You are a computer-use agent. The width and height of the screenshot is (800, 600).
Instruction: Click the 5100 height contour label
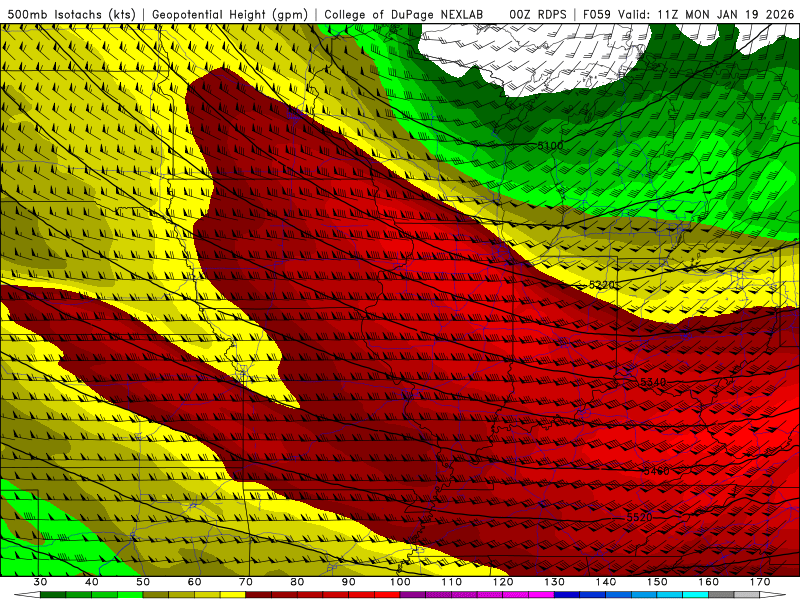click(x=551, y=146)
